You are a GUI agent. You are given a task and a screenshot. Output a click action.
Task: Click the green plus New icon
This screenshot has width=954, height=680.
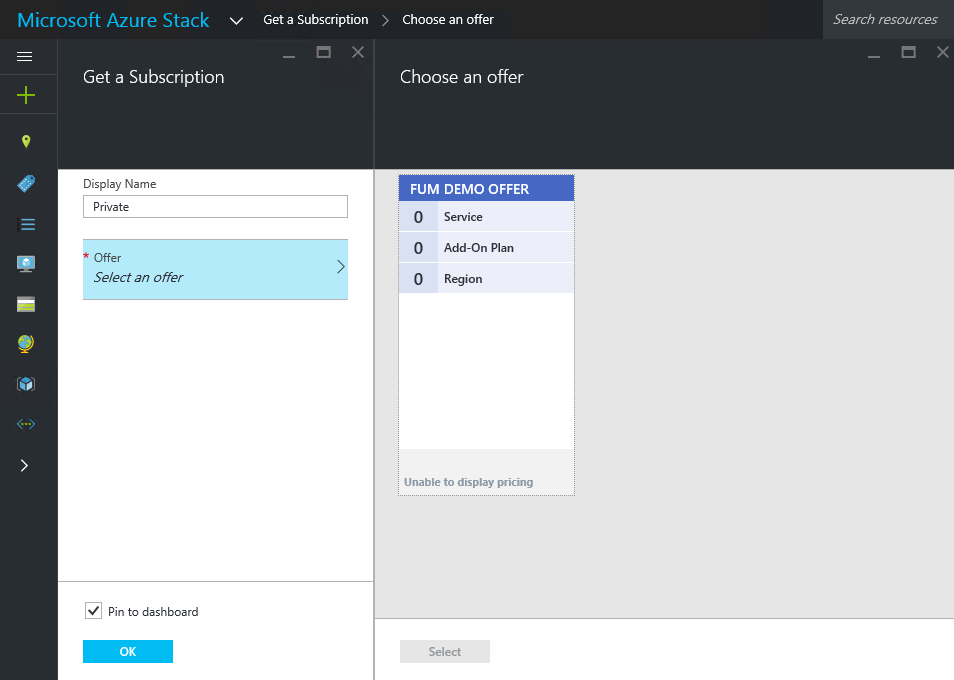(25, 95)
